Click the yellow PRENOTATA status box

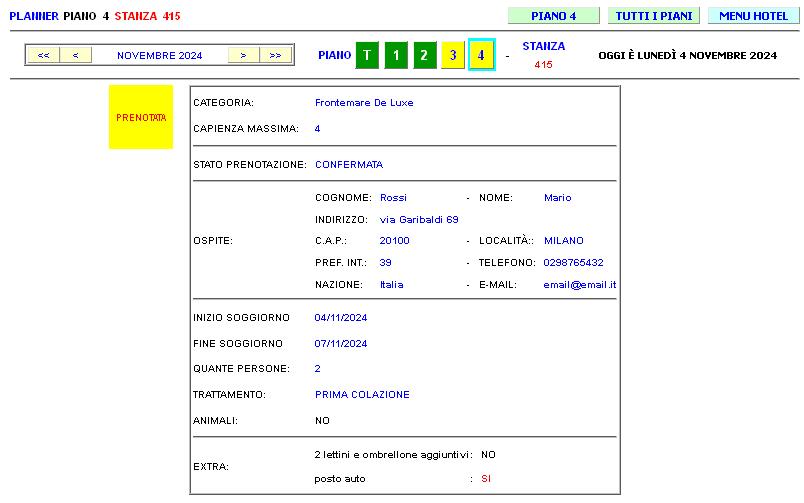140,117
